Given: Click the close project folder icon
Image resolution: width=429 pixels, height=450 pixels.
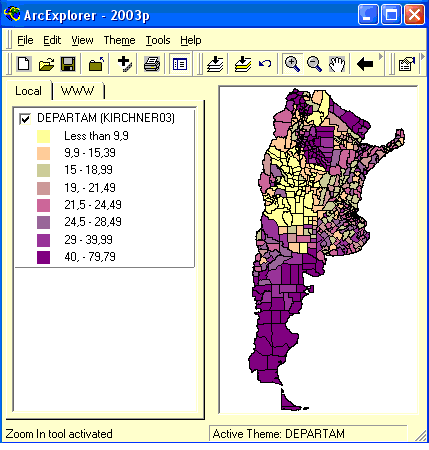Looking at the screenshot, I should point(97,64).
